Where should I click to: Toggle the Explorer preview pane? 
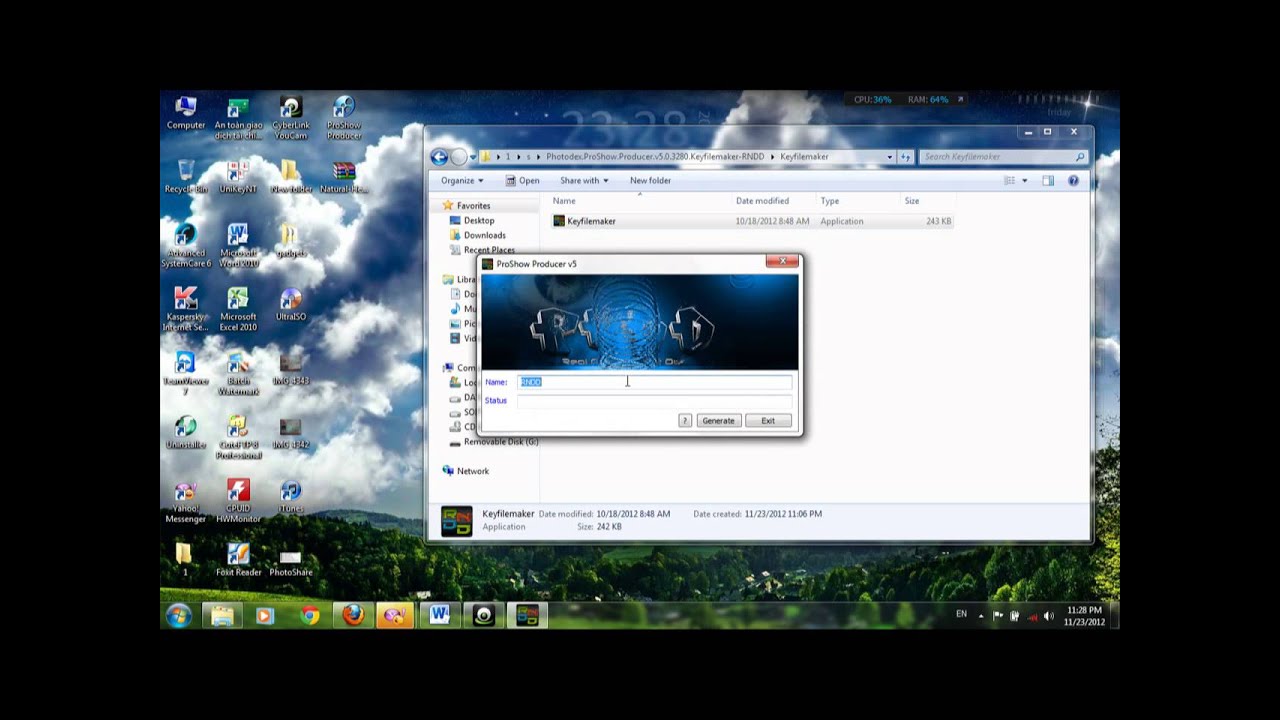[x=1047, y=181]
